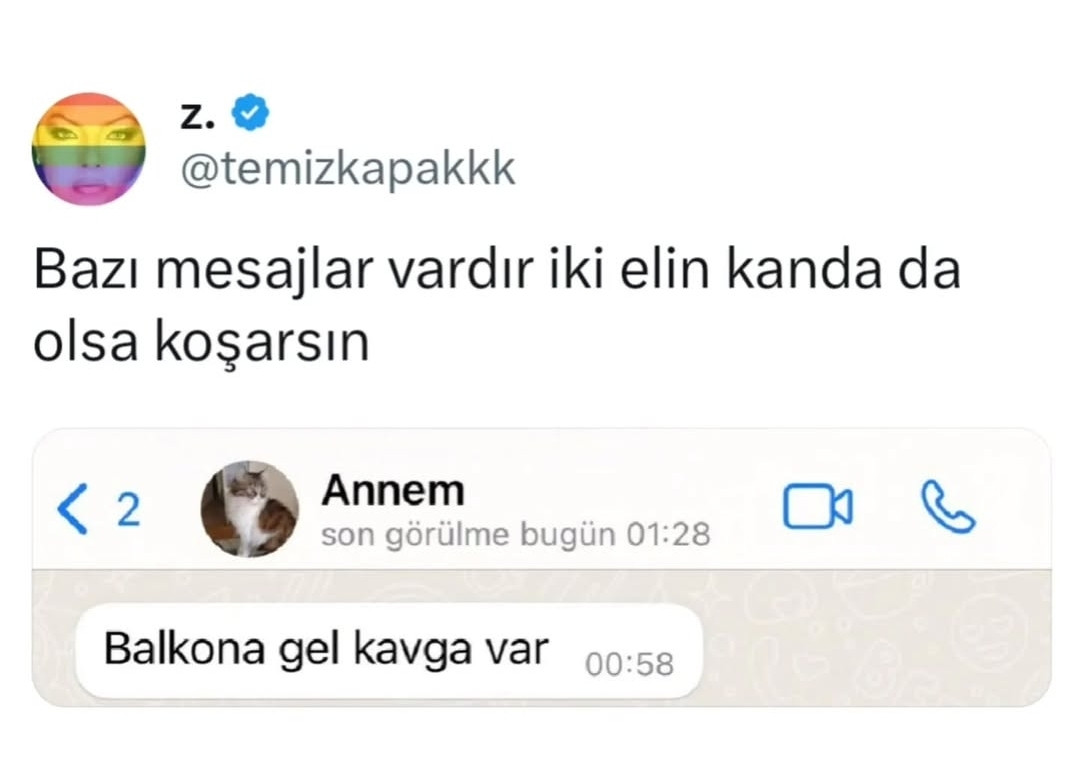
Task: Click the blue verified badge
Action: pos(250,112)
